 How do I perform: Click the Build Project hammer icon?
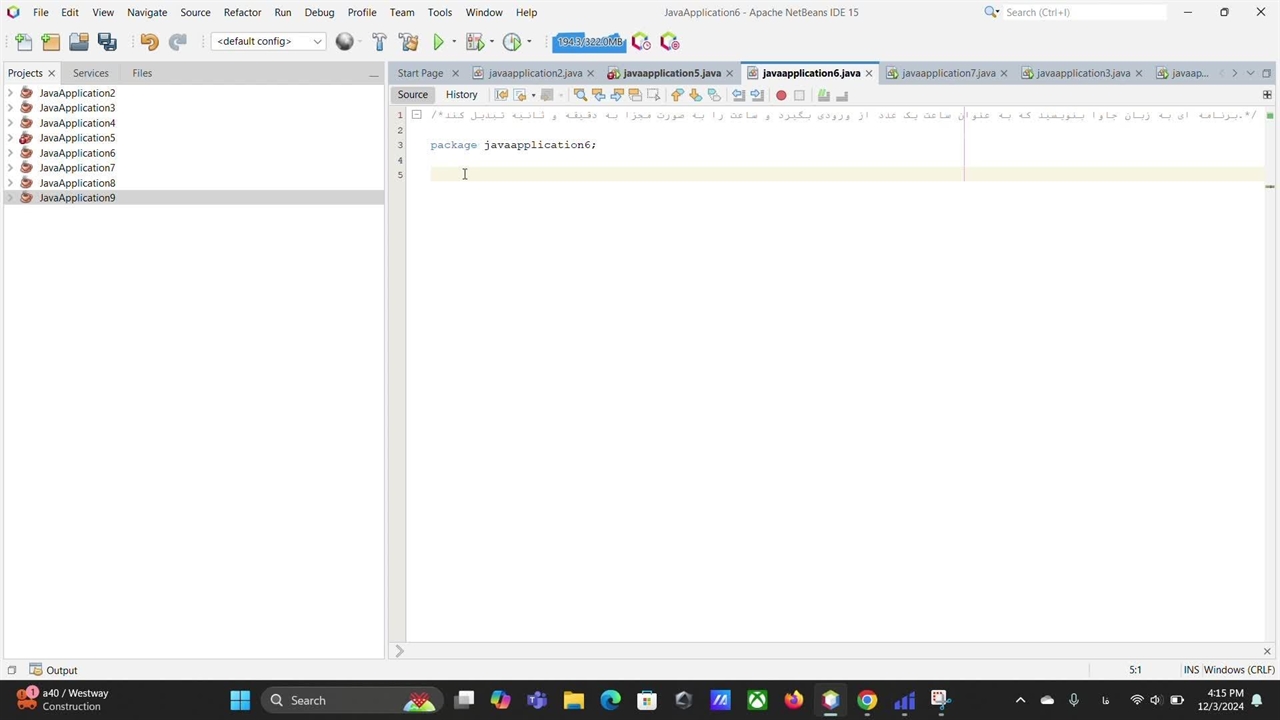pos(379,42)
